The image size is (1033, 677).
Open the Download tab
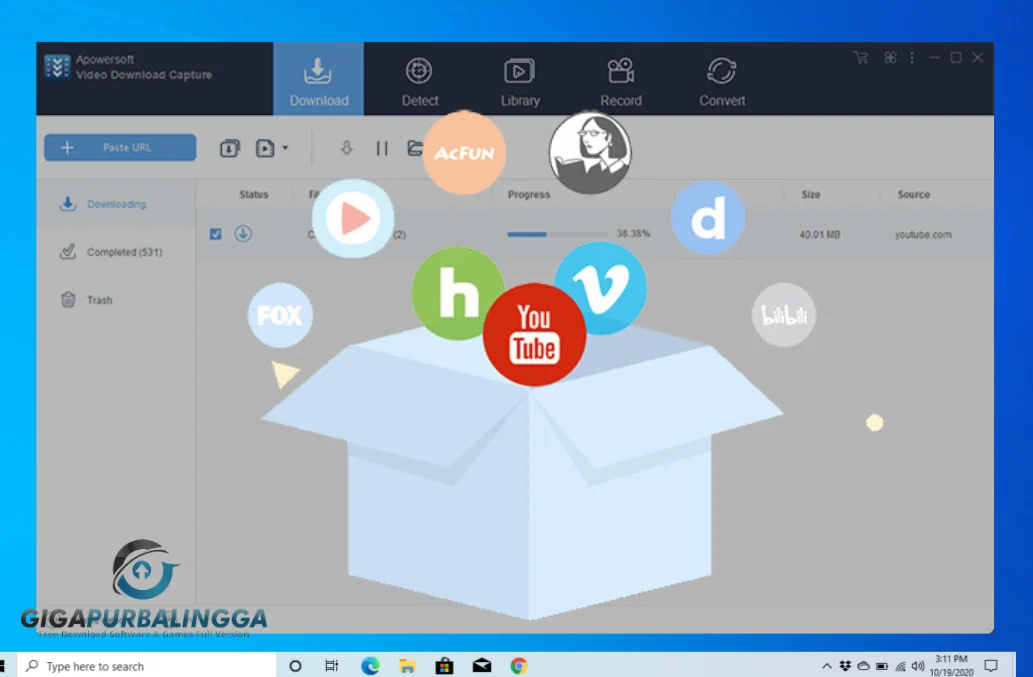coord(319,80)
